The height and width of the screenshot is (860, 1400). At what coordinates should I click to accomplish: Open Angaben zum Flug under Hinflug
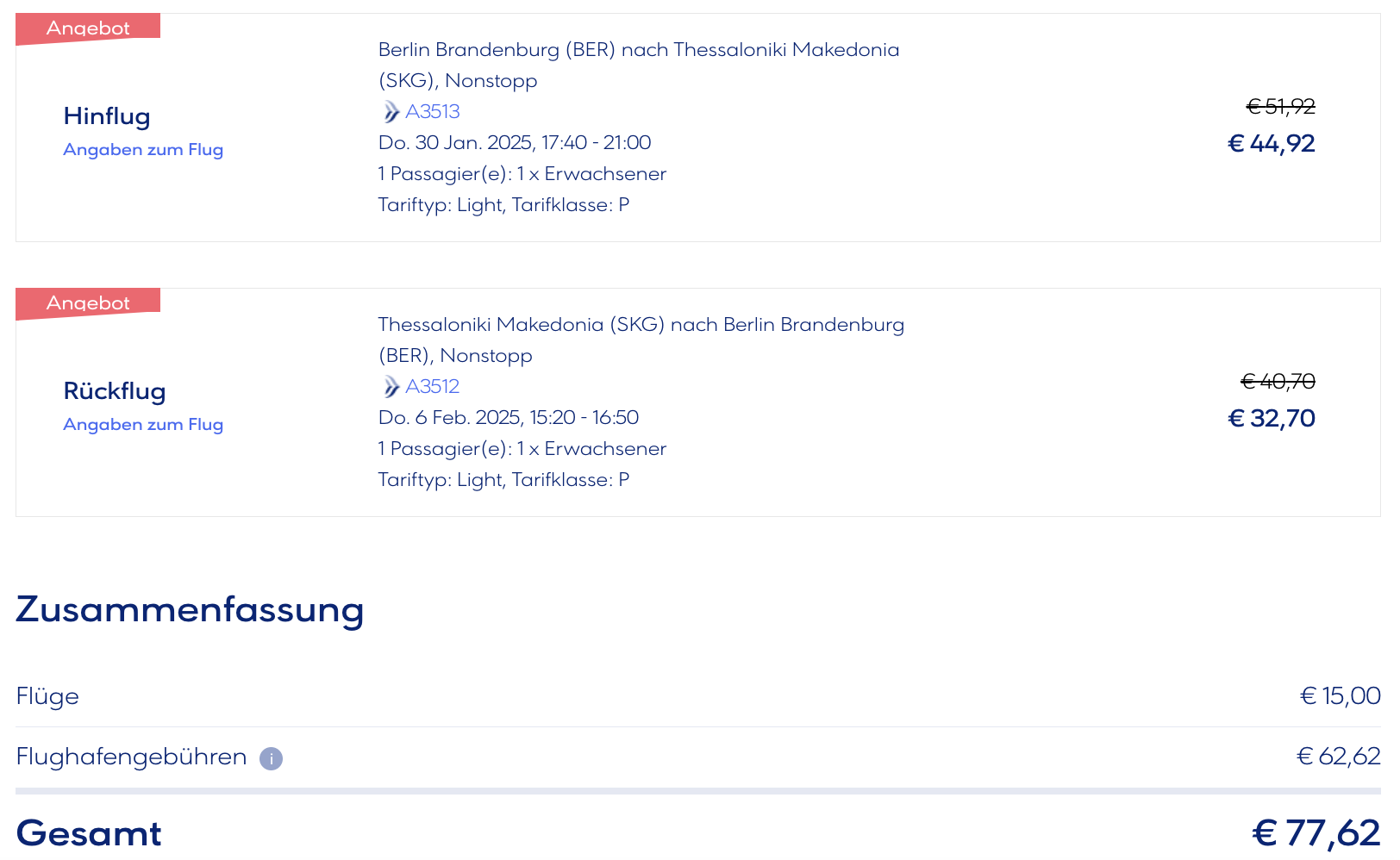pos(143,150)
